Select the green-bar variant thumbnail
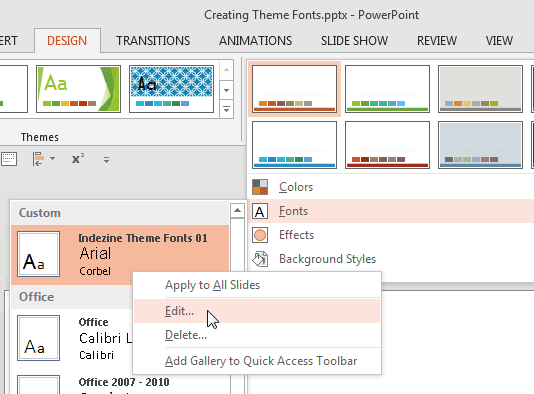534x394 pixels. 387,89
